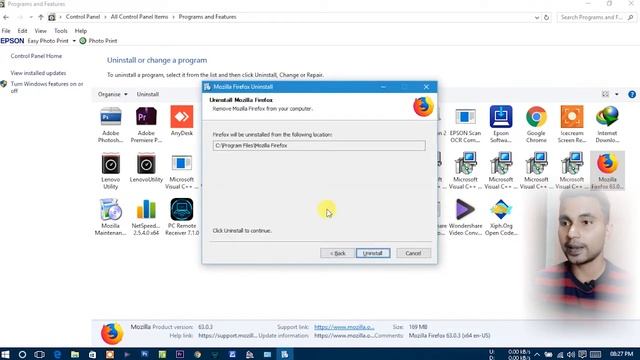Open the help question mark icon
Viewport: 640px width, 360px height.
pos(632,94)
